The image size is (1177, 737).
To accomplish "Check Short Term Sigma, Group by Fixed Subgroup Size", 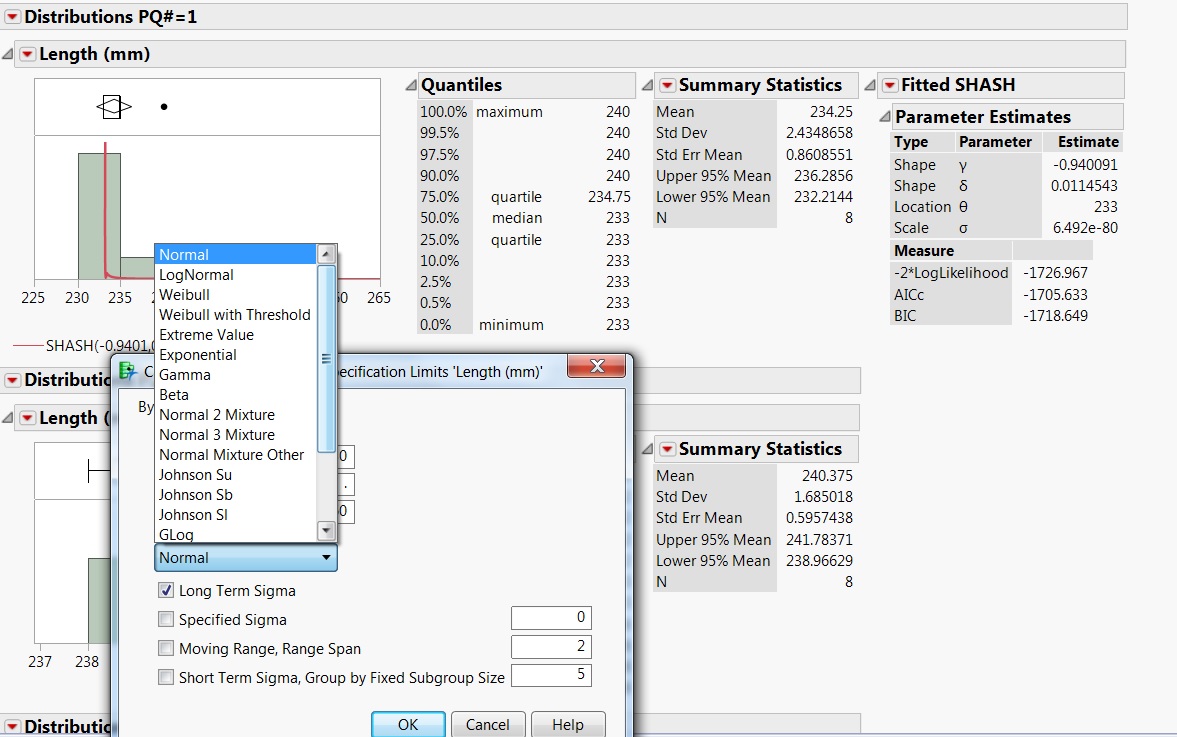I will [x=166, y=676].
